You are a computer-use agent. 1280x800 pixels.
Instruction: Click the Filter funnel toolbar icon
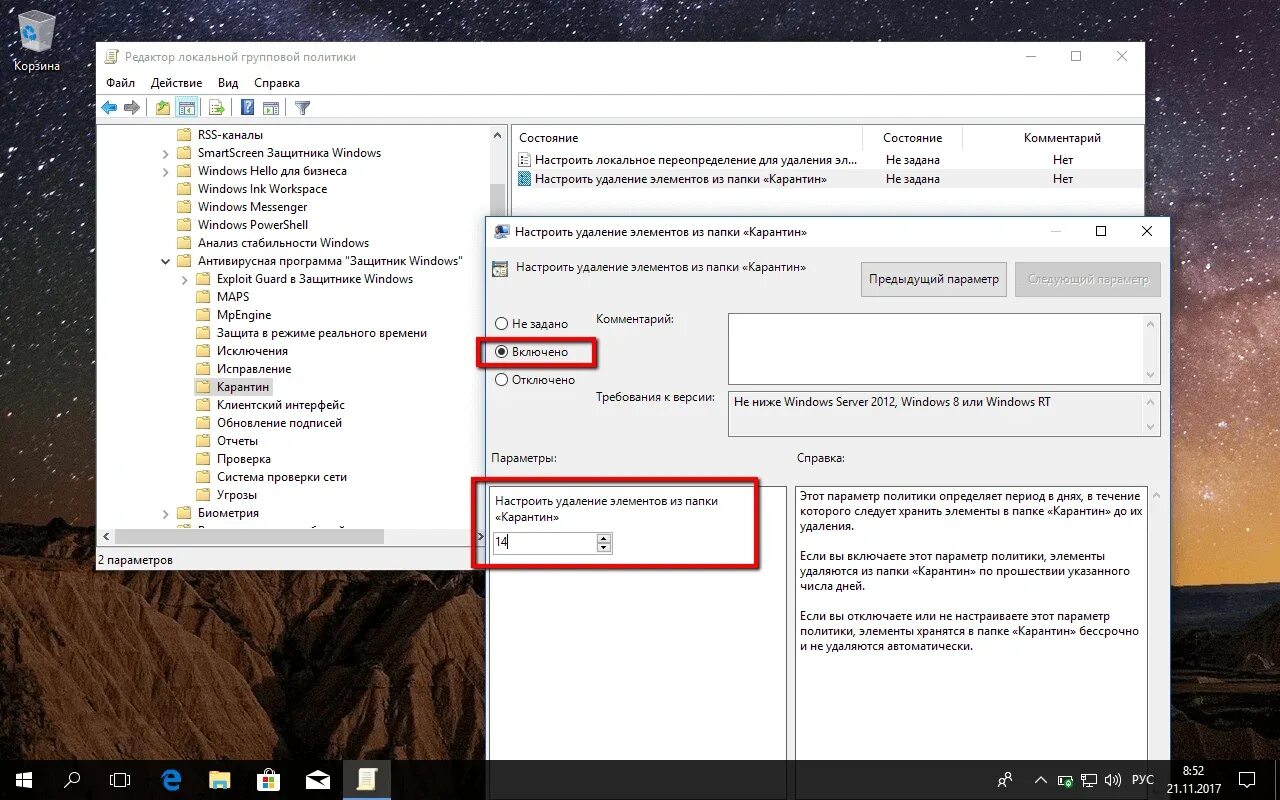pyautogui.click(x=302, y=108)
